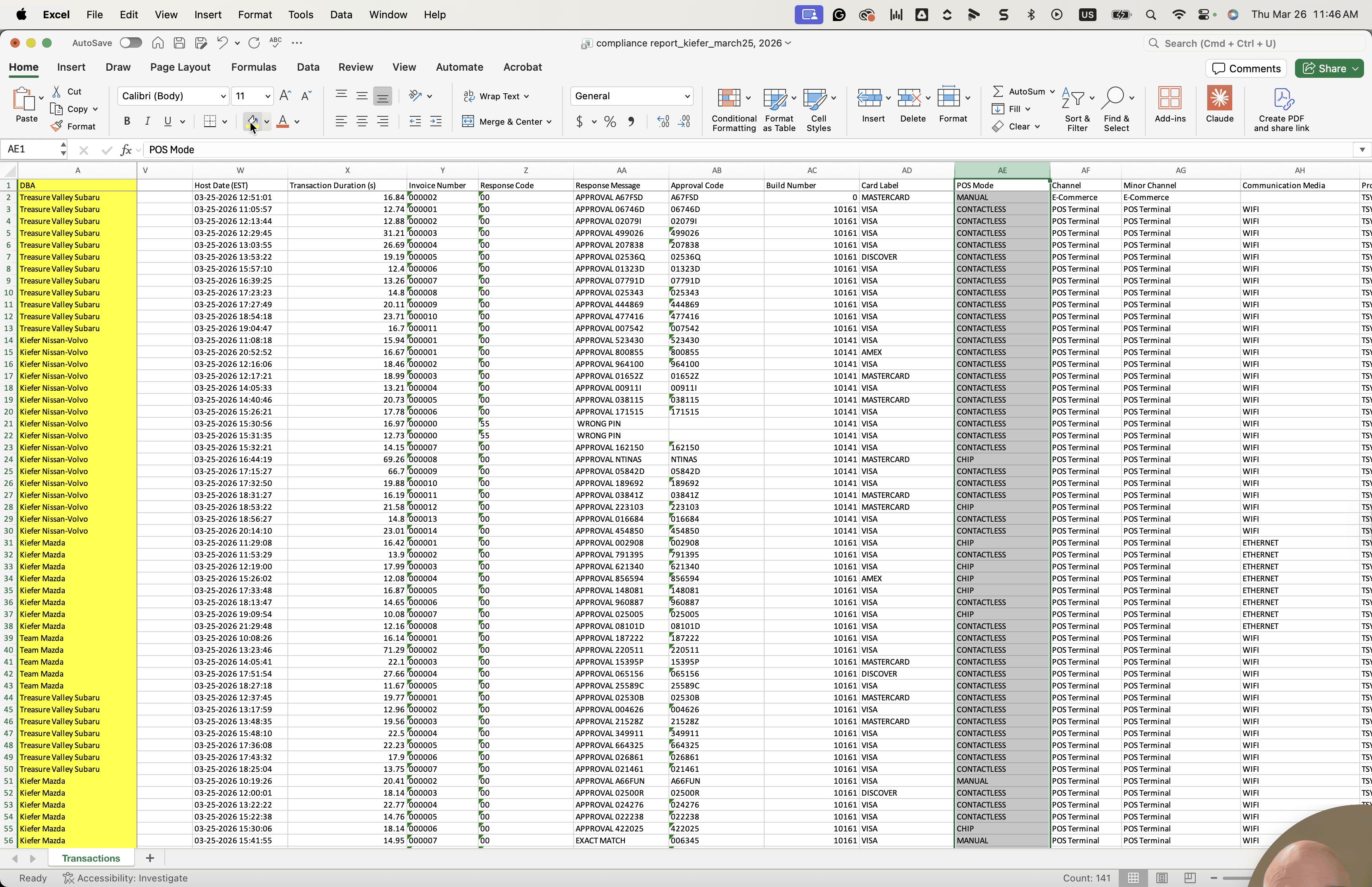Viewport: 1372px width, 887px height.
Task: Click the Increase Font Size icon
Action: [285, 96]
